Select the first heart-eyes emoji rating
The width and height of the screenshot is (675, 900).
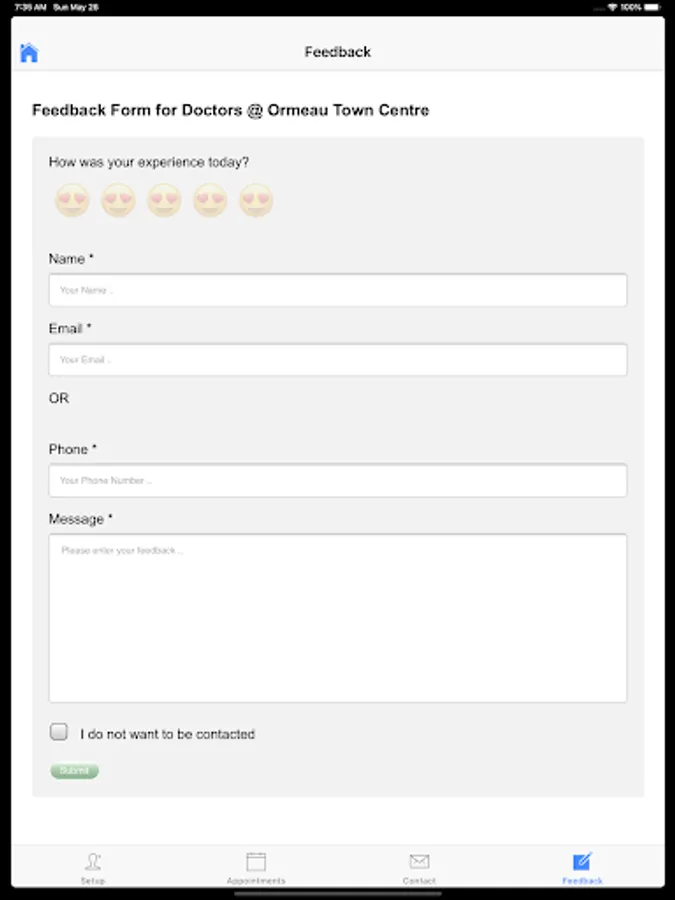[72, 201]
